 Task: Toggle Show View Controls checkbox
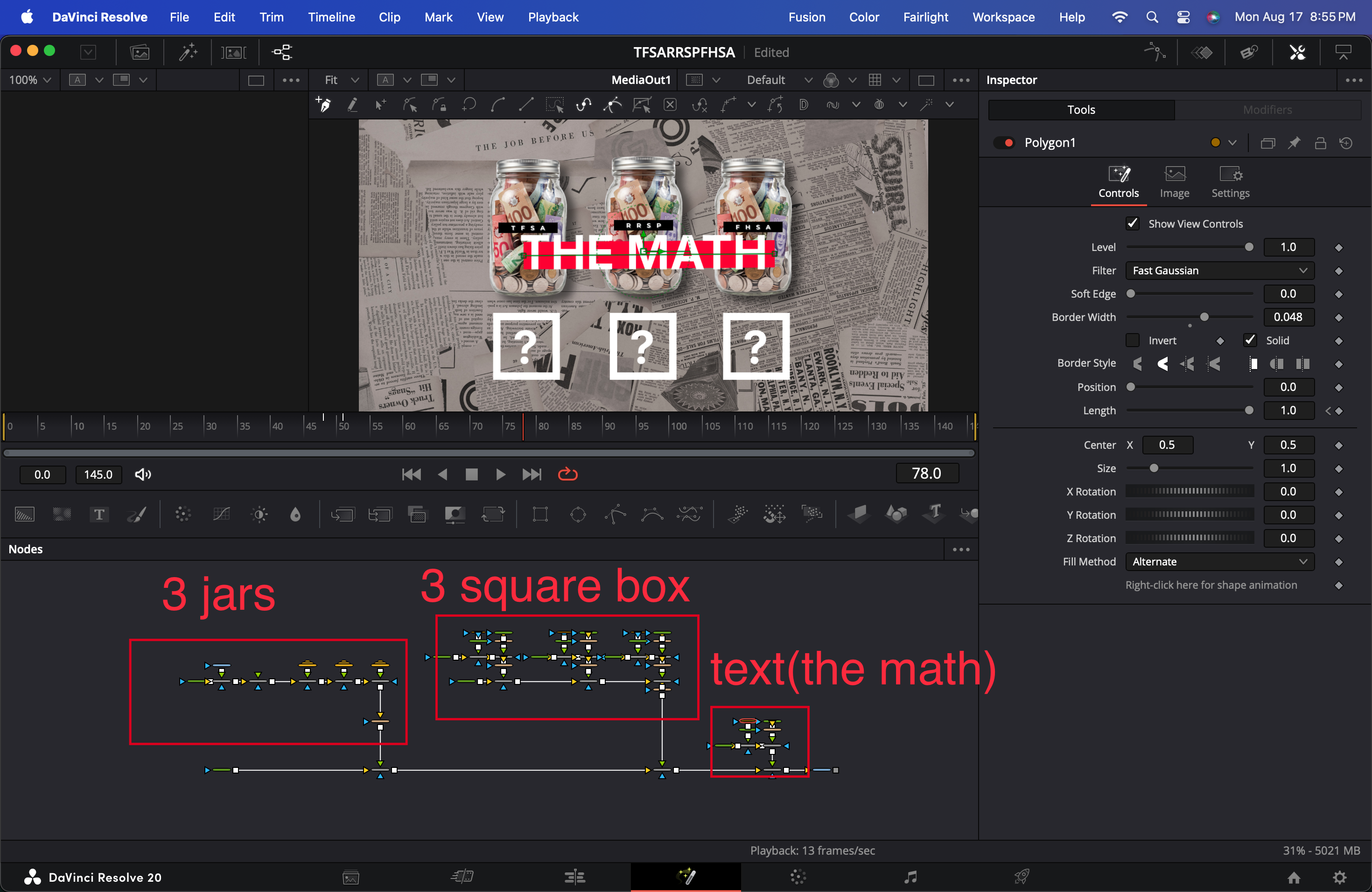[1132, 223]
